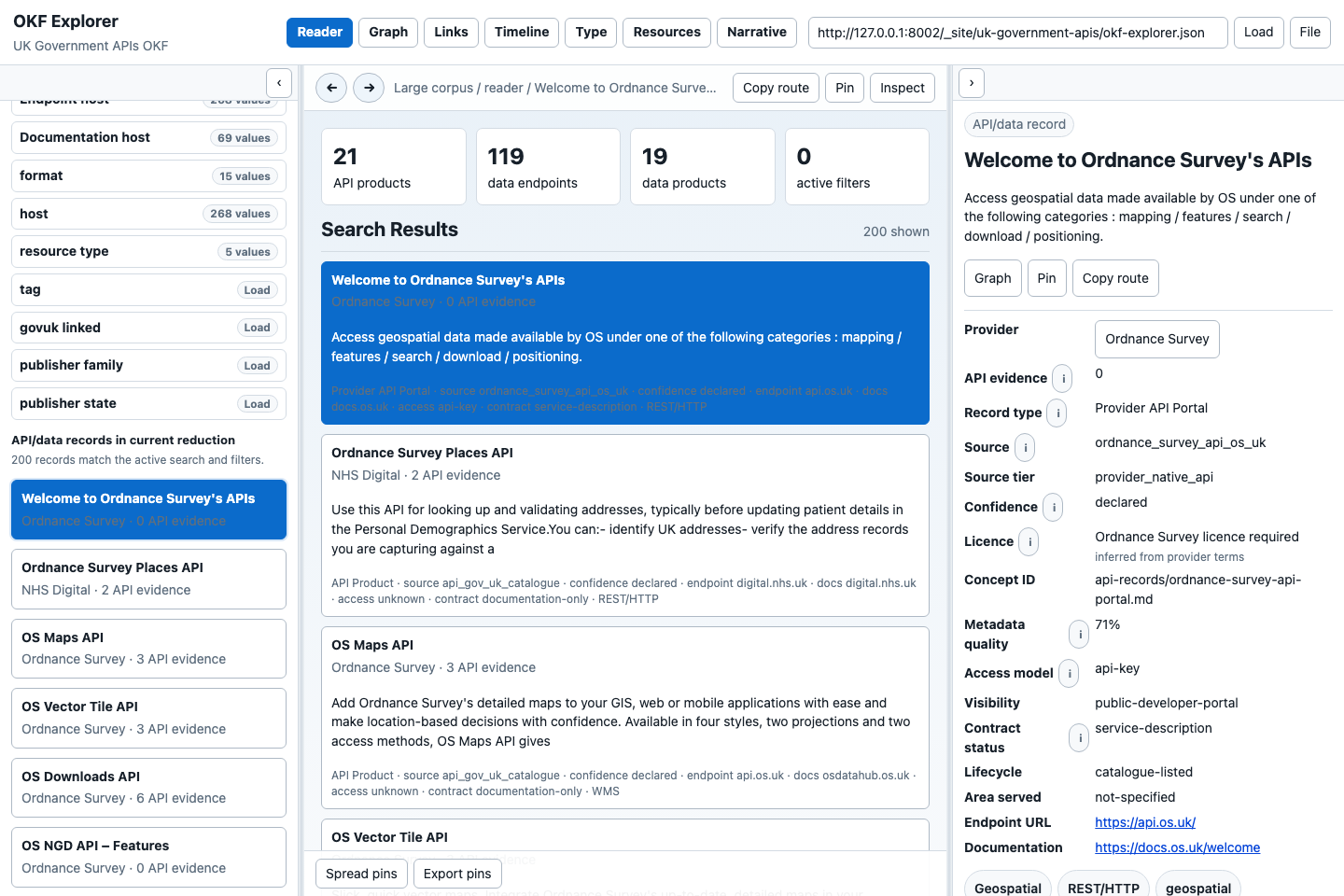The width and height of the screenshot is (1344, 896).
Task: Select Ordnance Survey Places API in sidebar list
Action: coord(149,579)
